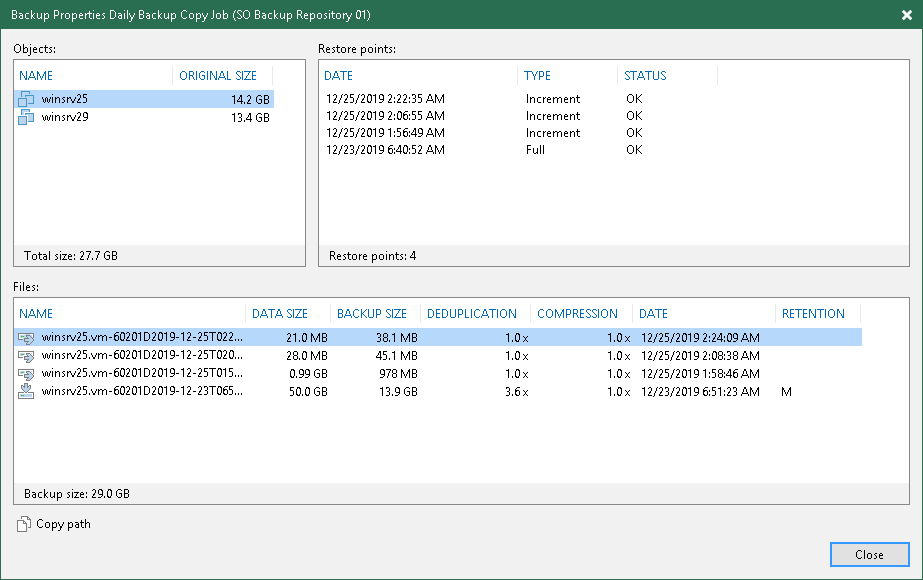Sort files by Backup Size header

point(372,314)
